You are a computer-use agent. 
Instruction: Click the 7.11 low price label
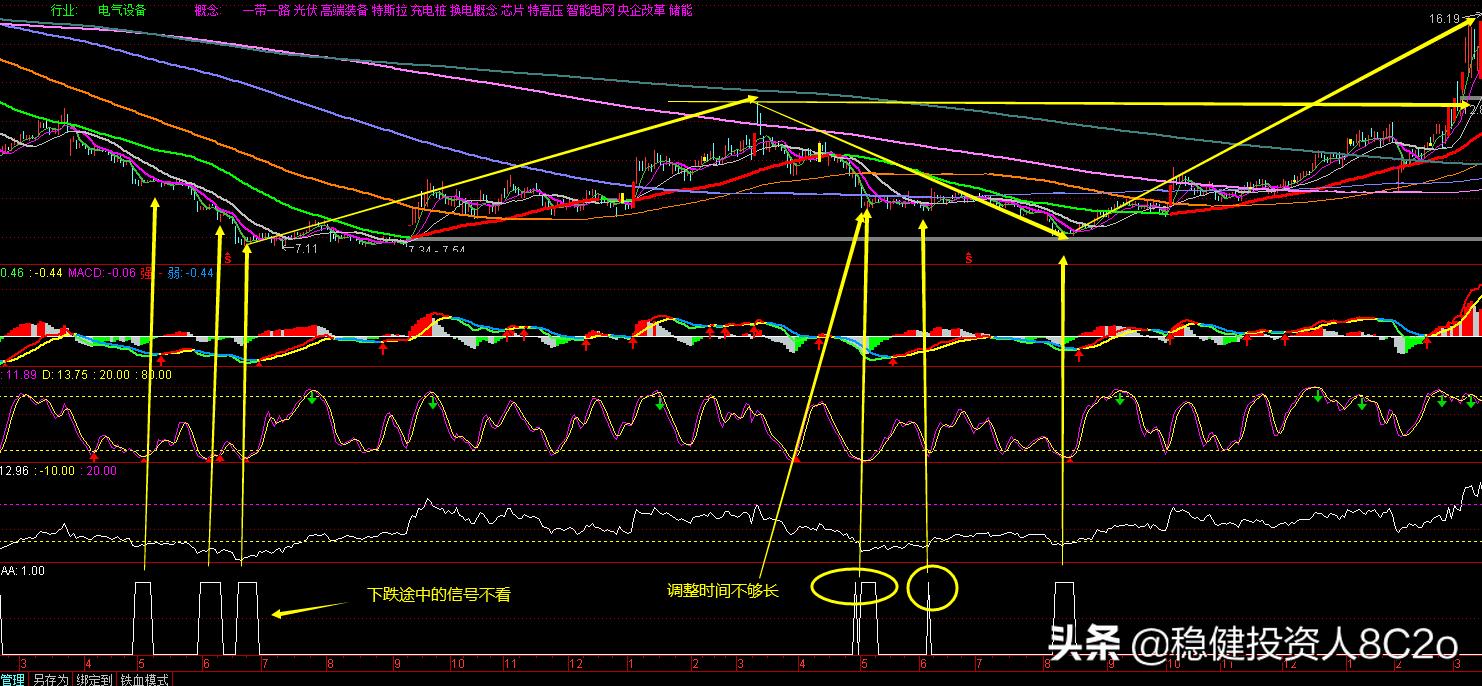click(304, 249)
